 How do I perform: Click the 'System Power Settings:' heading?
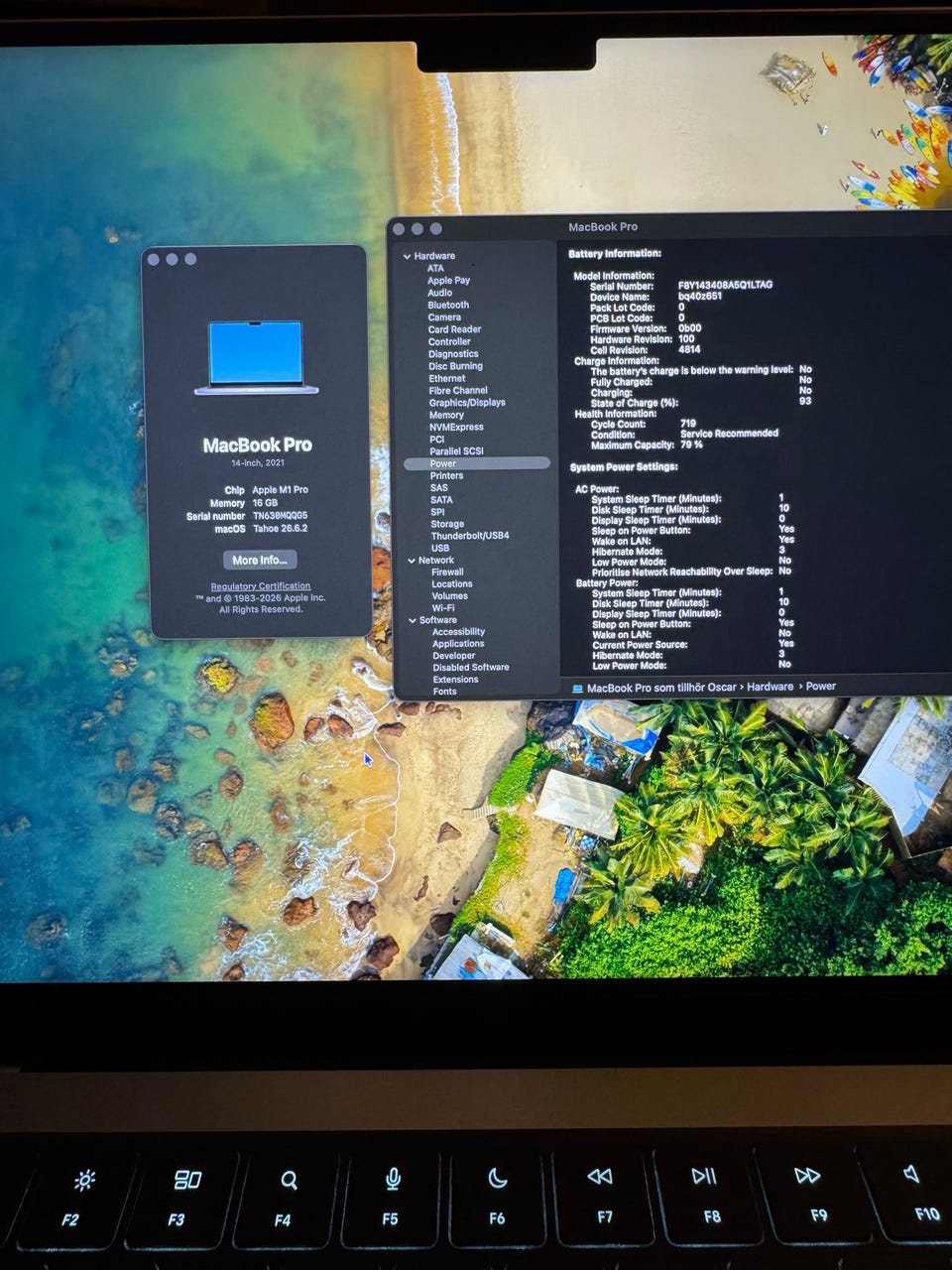[624, 467]
